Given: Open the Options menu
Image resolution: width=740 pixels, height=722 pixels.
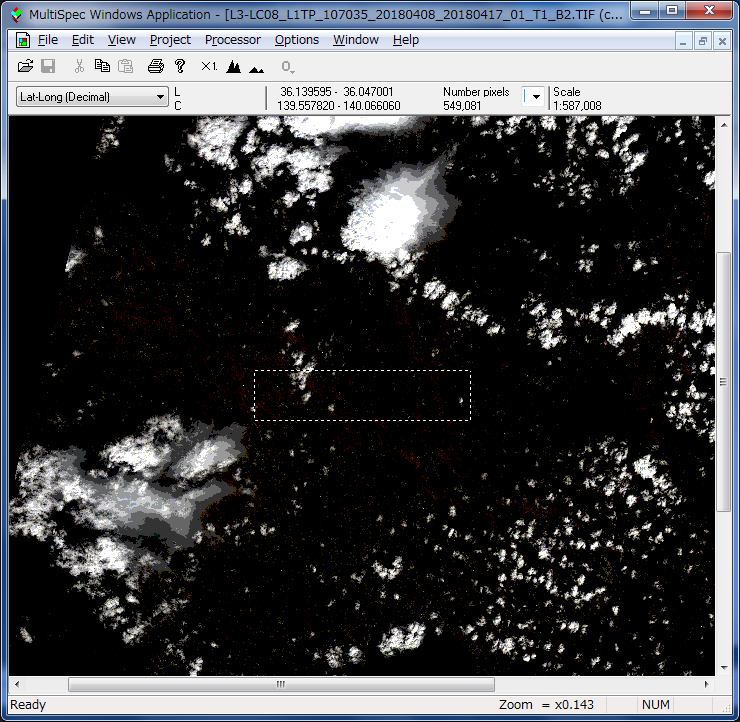Looking at the screenshot, I should [297, 40].
